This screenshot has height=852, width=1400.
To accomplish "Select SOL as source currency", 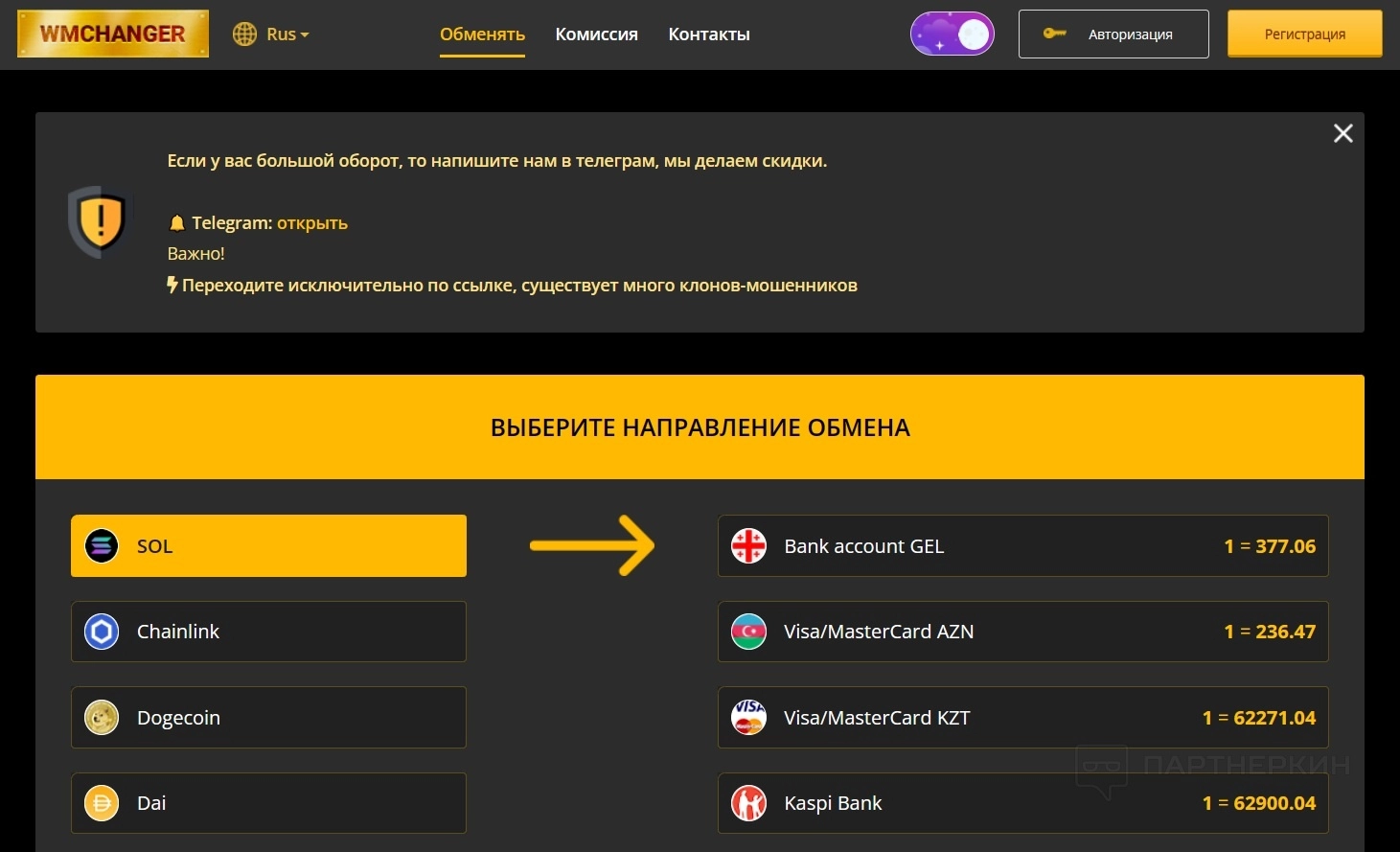I will 268,545.
